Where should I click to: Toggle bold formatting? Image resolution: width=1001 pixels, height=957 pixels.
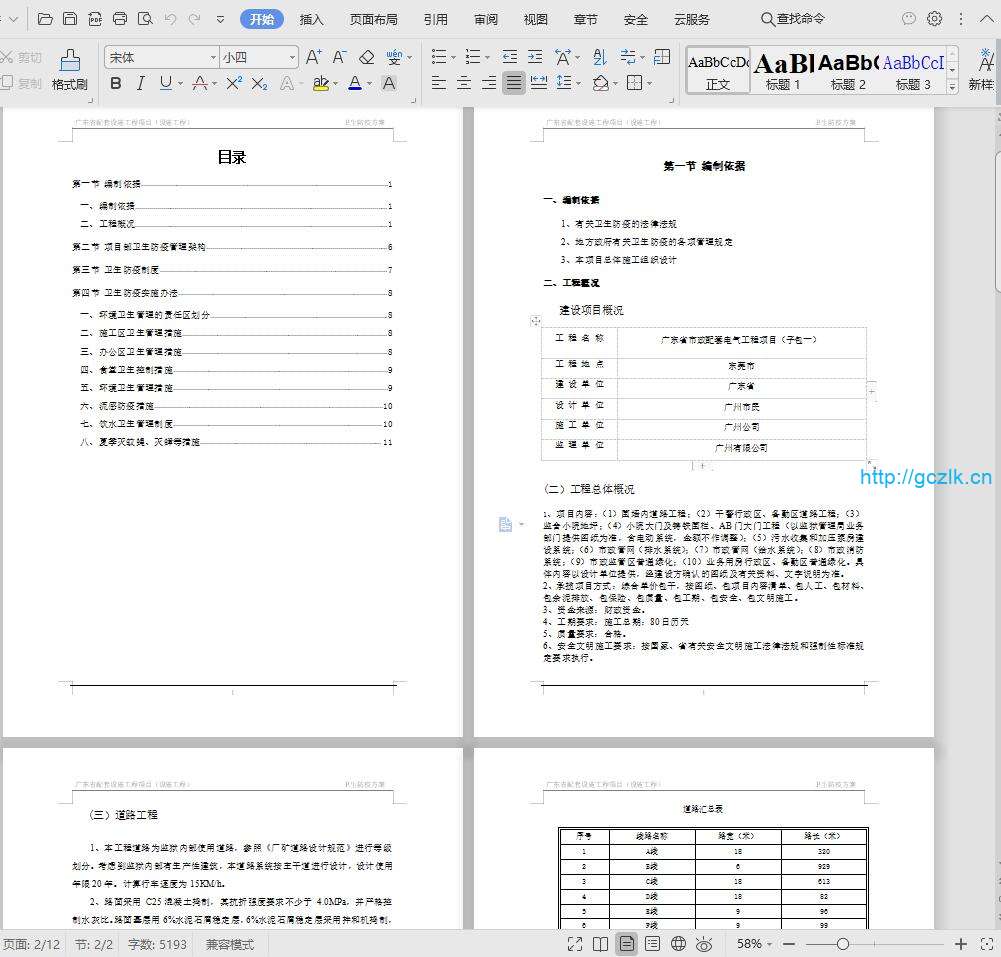click(116, 83)
